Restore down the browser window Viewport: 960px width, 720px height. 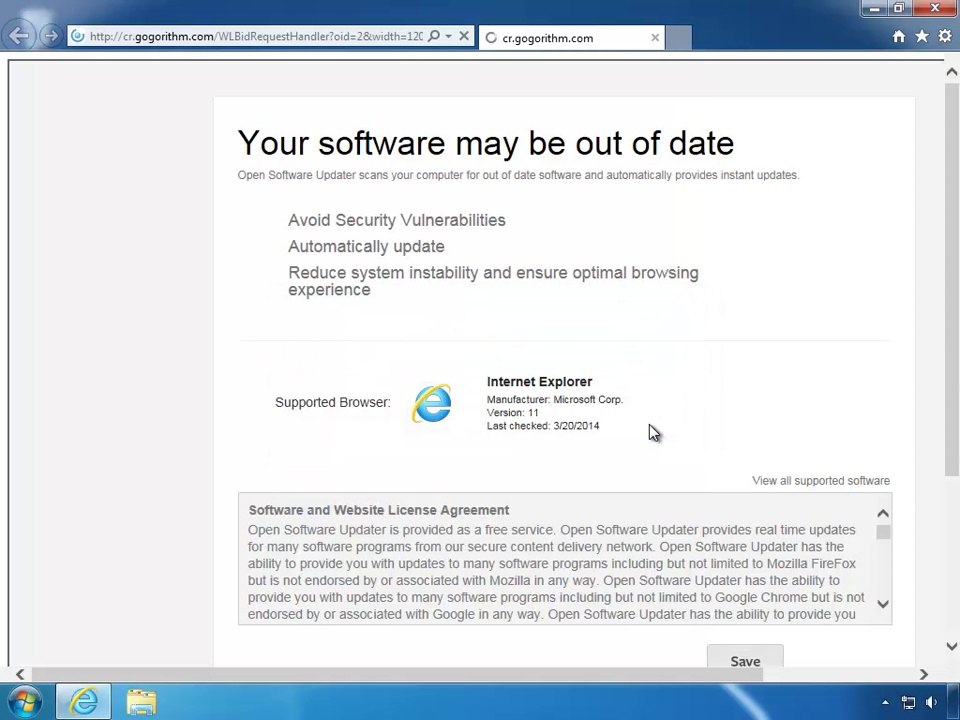coord(899,9)
